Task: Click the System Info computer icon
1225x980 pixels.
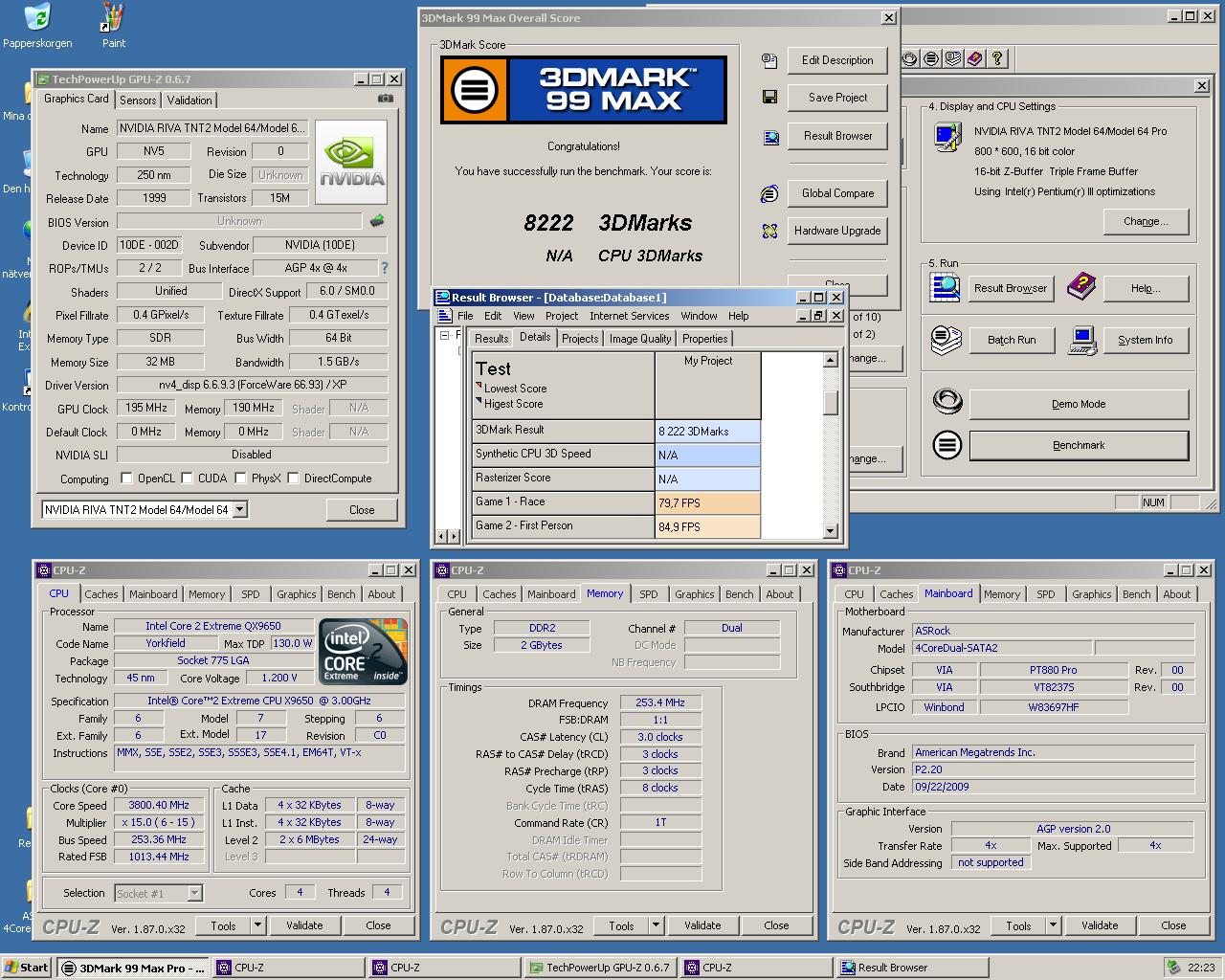Action: click(1082, 340)
